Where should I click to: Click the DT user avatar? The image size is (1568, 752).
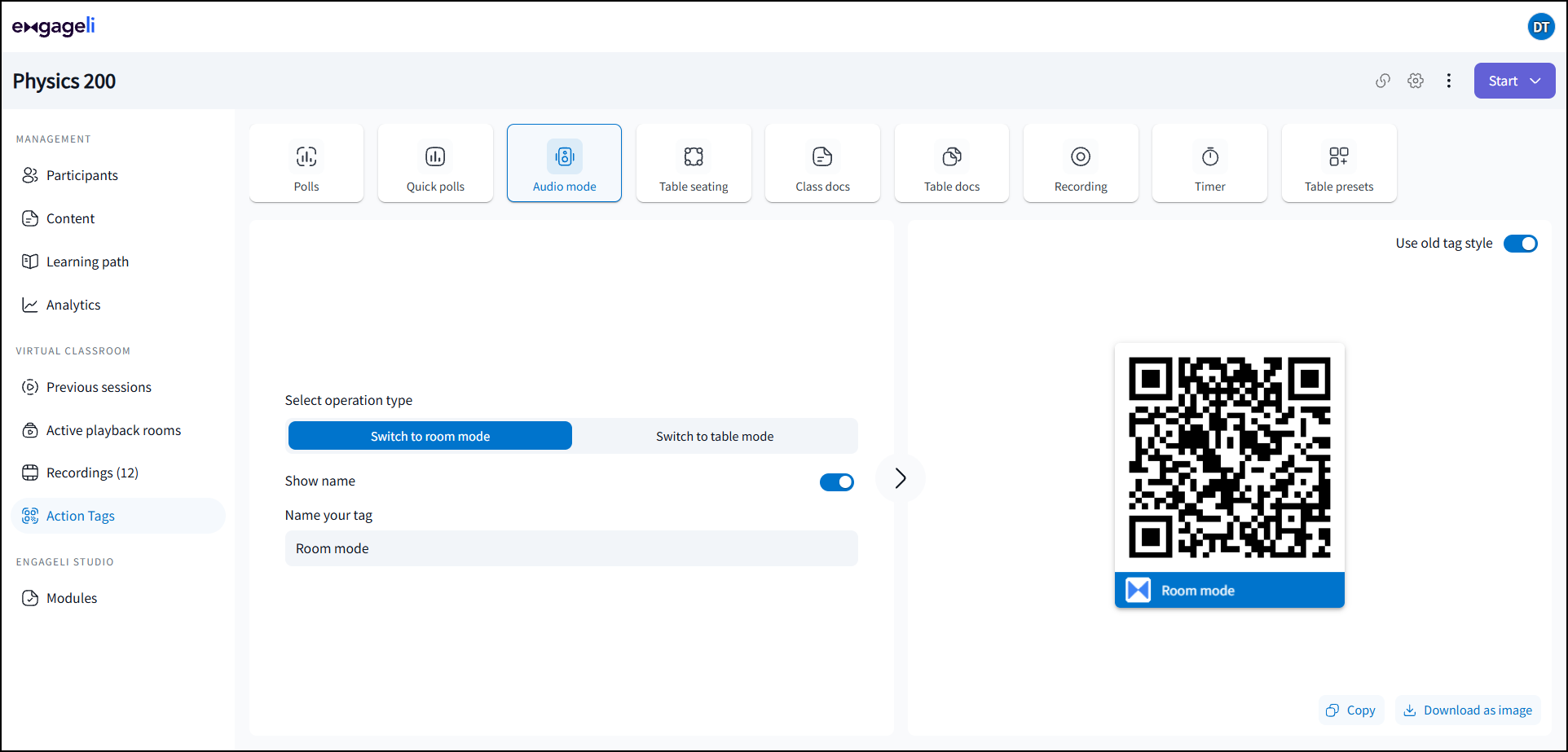coord(1540,27)
